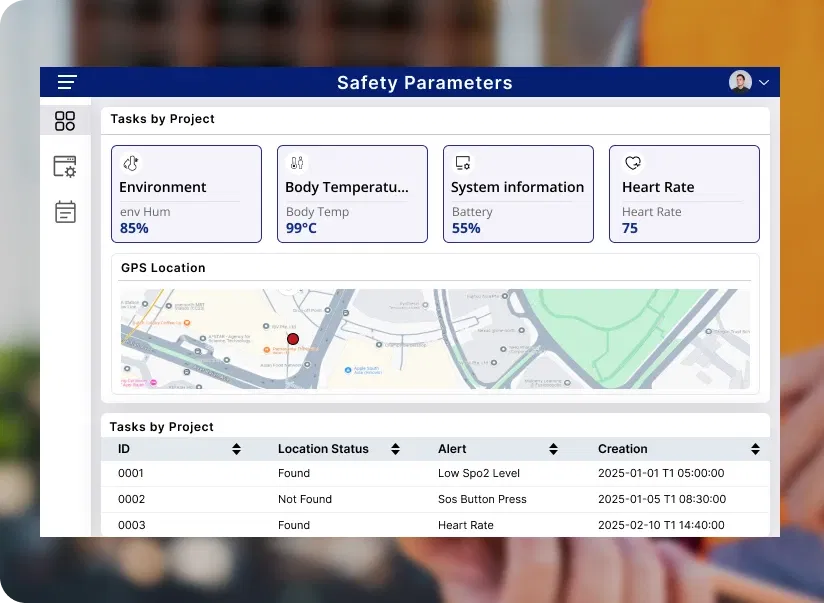Open the hamburger menu
The image size is (824, 603).
(x=67, y=82)
